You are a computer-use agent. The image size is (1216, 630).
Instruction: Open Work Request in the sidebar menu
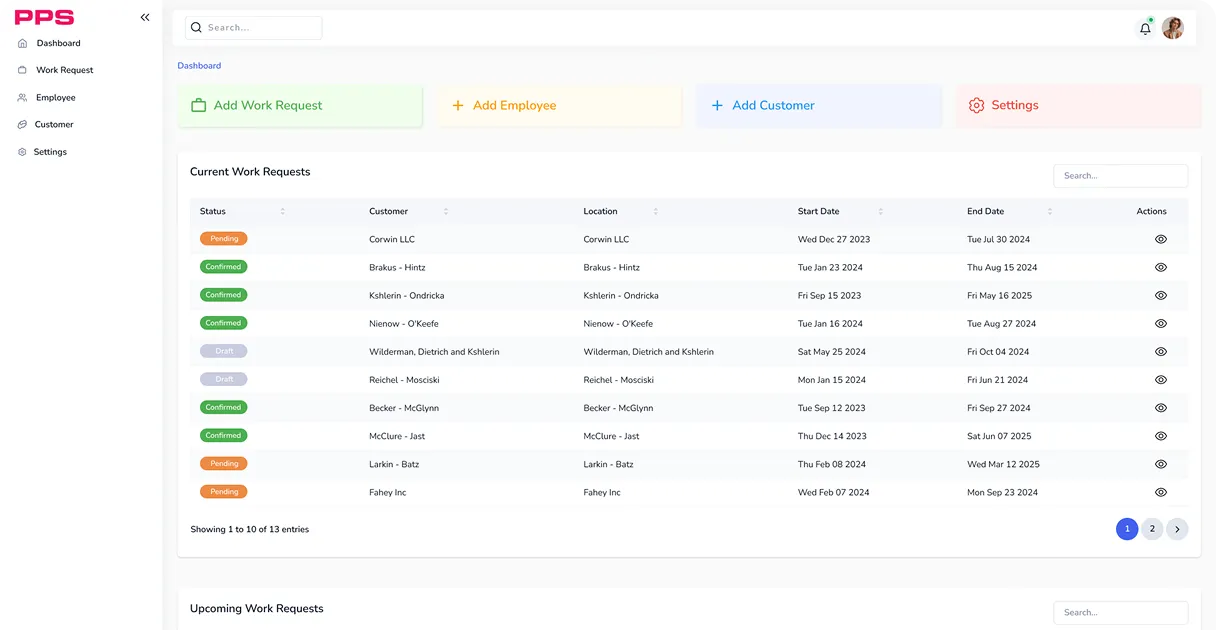(65, 70)
